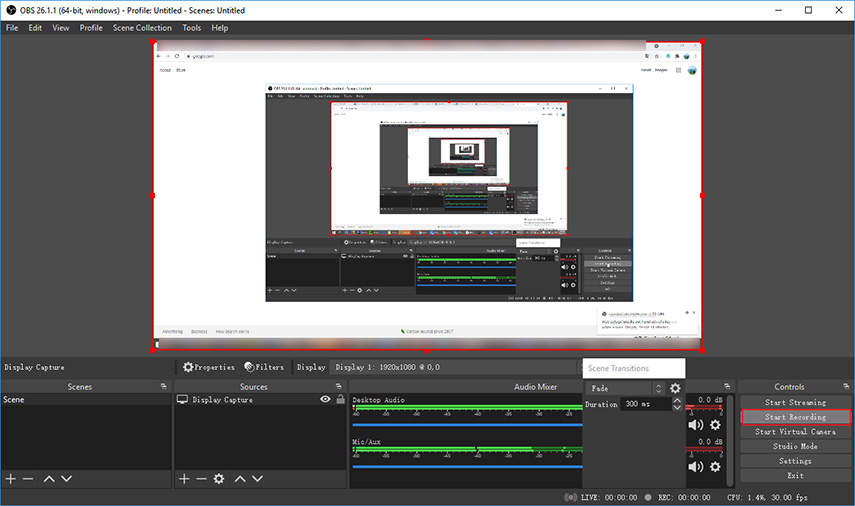Open transition properties gear next to Fade
This screenshot has height=506, width=855.
(x=676, y=388)
